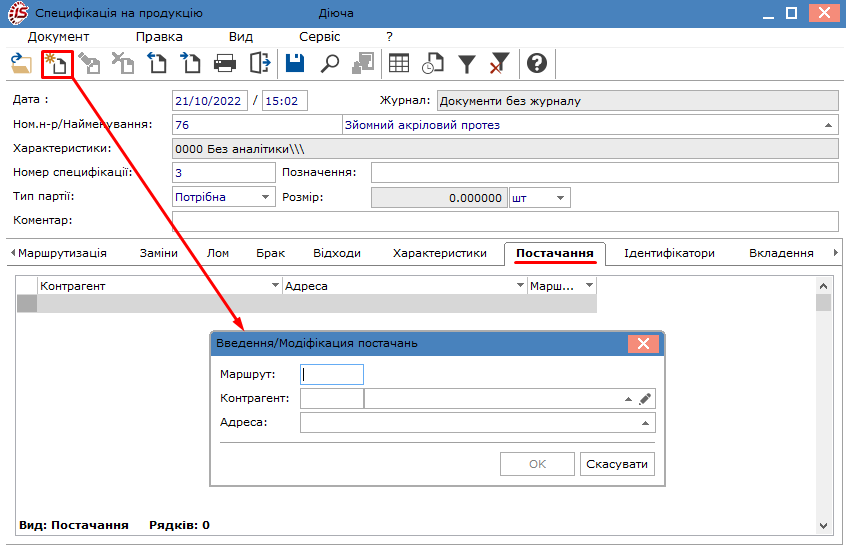The image size is (846, 550).
Task: Maximize the Специфікація на продукцію window
Action: [792, 13]
